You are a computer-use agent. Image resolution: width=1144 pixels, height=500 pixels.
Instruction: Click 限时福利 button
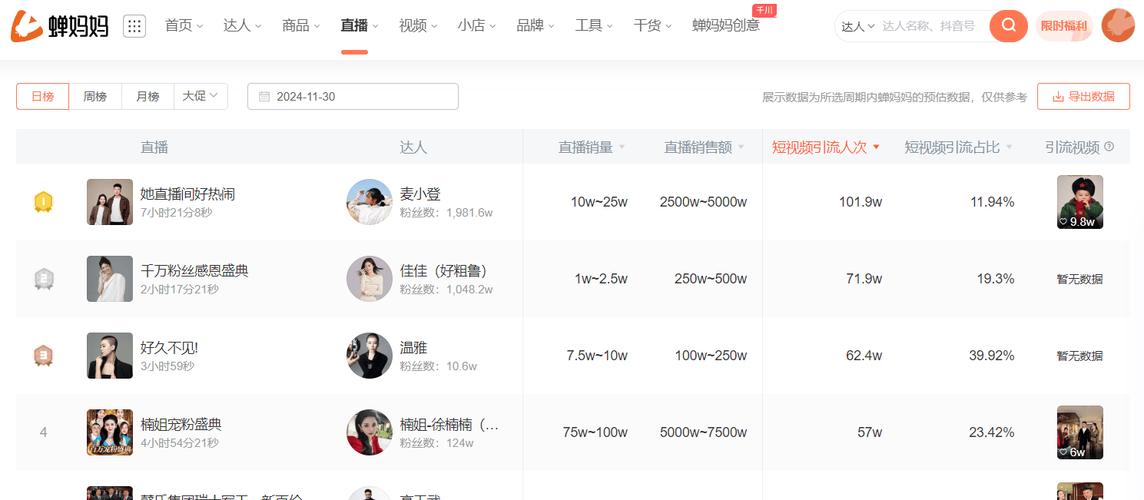point(1064,26)
